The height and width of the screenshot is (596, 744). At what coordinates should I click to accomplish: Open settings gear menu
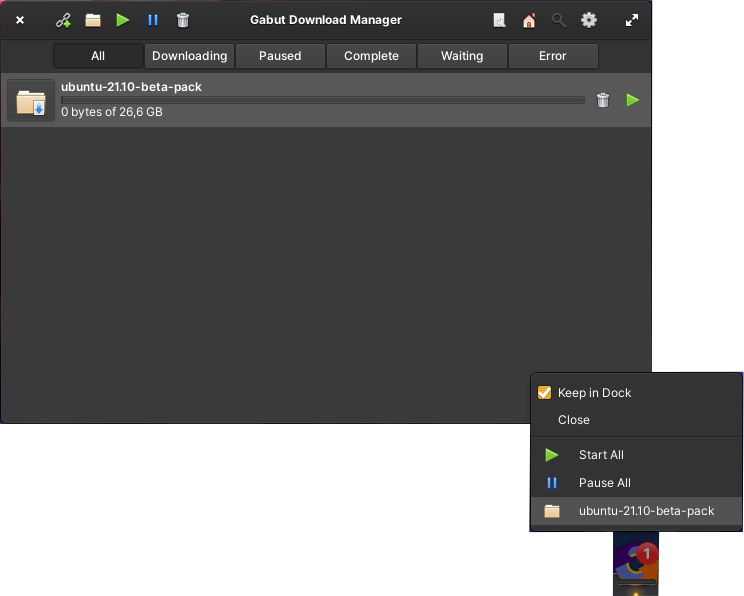click(589, 20)
